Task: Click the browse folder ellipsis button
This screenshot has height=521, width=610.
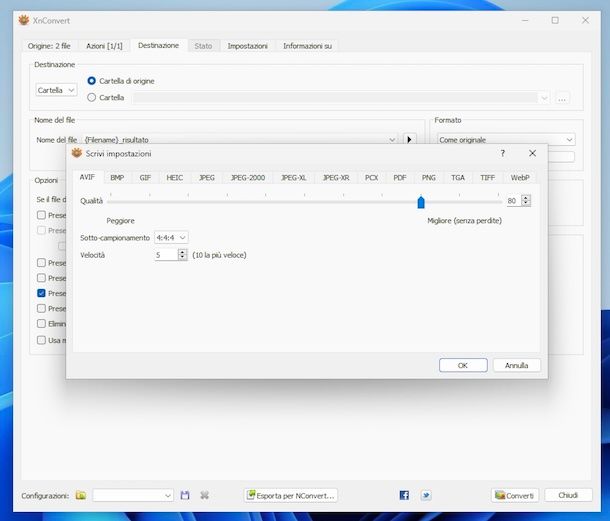Action: pyautogui.click(x=561, y=98)
